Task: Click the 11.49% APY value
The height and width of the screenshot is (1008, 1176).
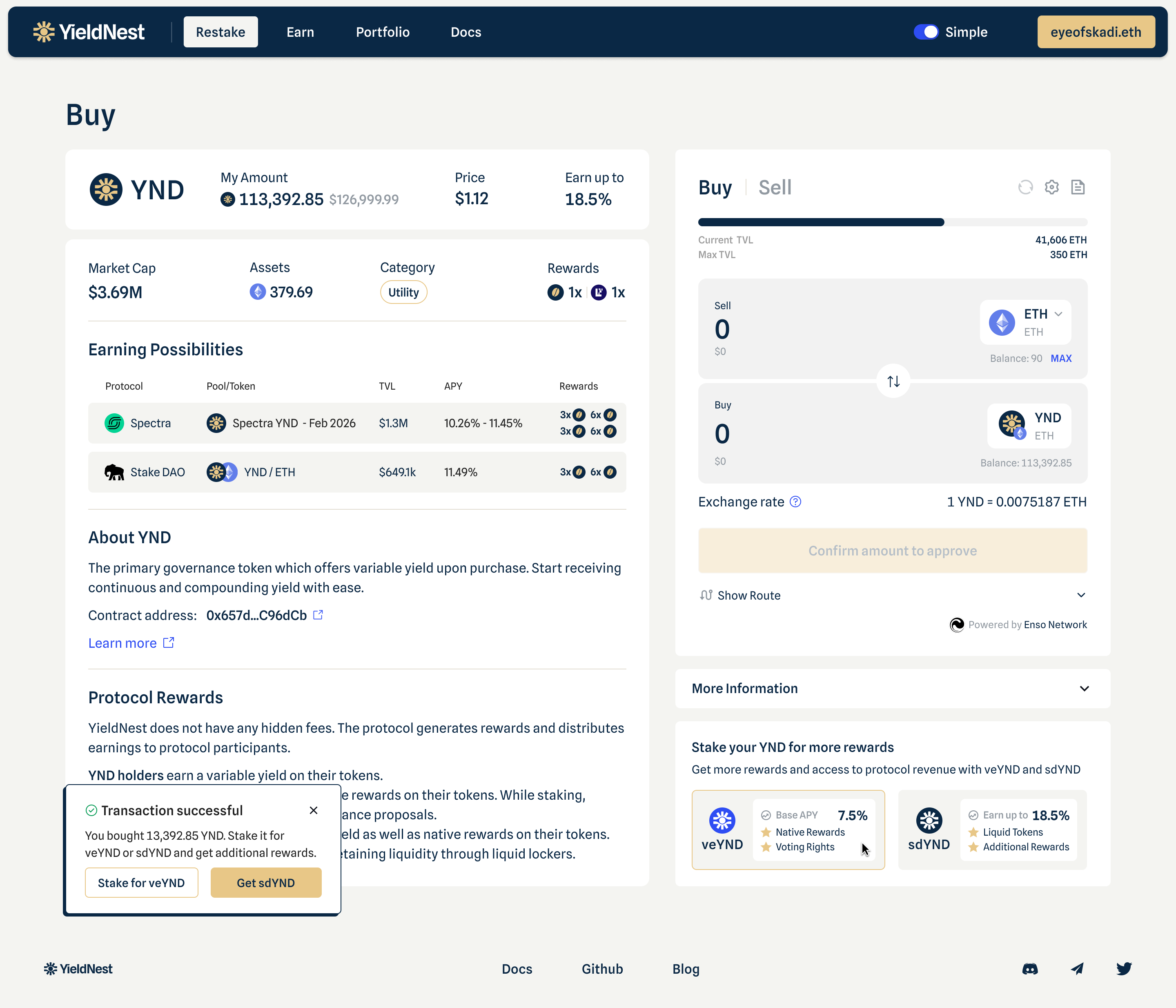Action: 460,472
